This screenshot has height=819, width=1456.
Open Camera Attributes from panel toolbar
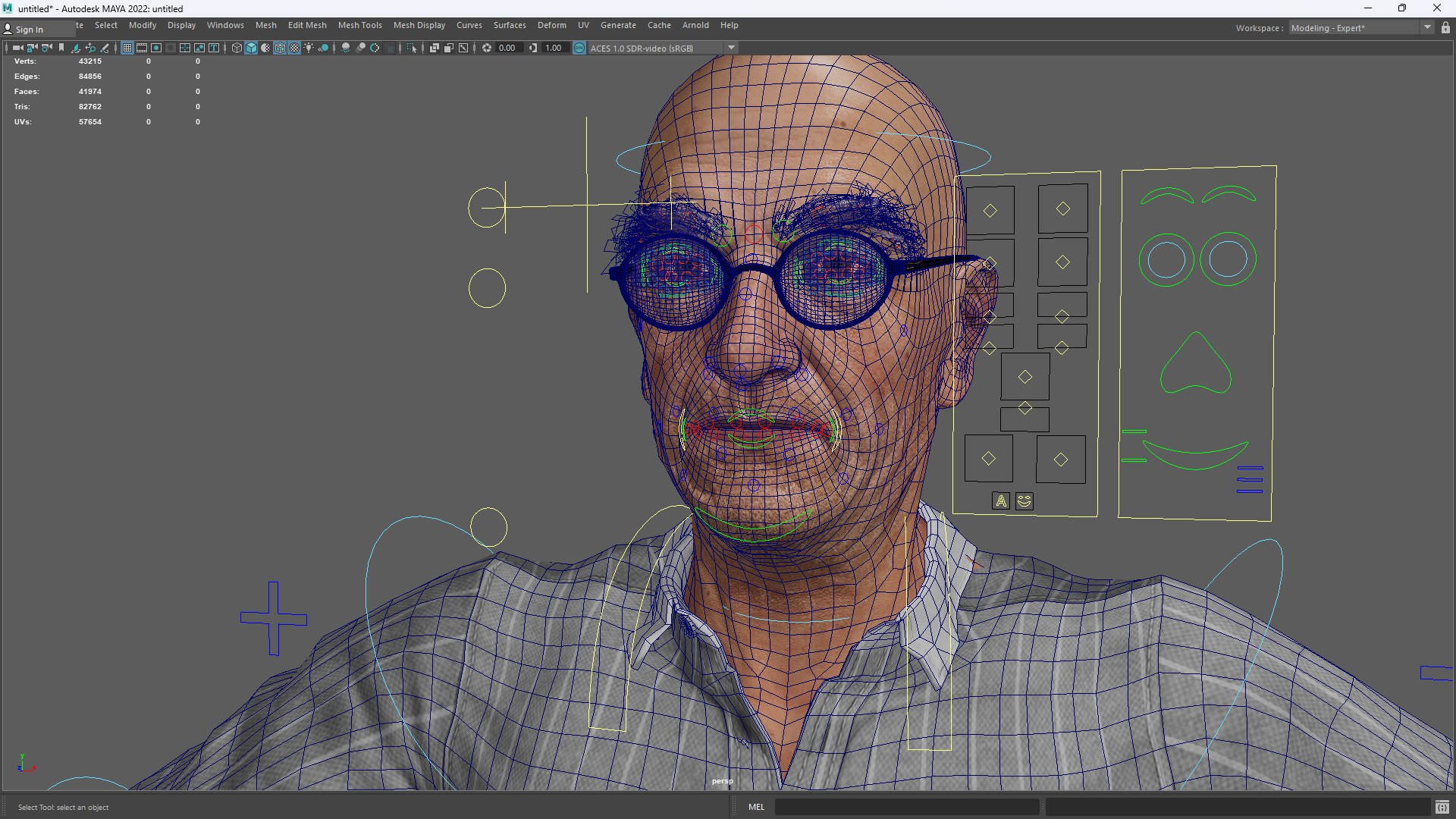pyautogui.click(x=46, y=48)
